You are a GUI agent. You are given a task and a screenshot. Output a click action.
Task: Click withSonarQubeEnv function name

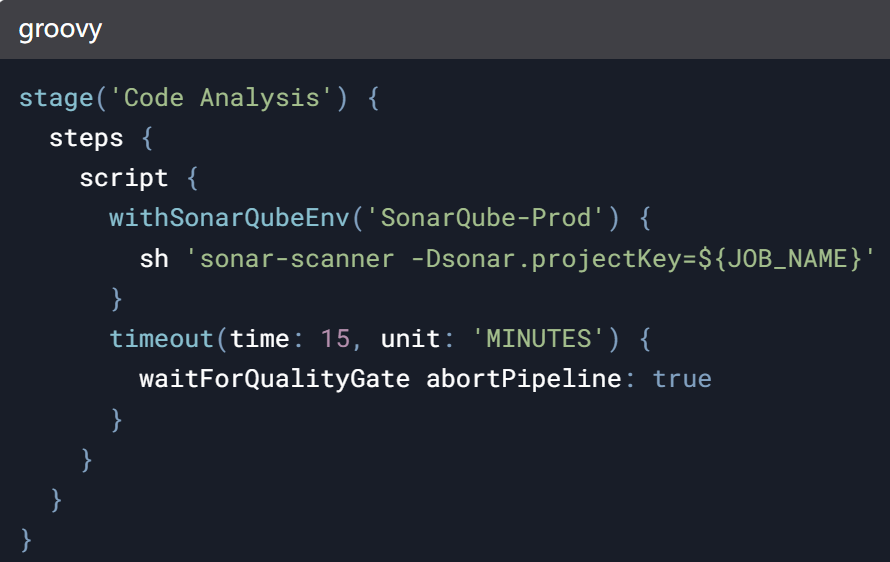(x=229, y=218)
